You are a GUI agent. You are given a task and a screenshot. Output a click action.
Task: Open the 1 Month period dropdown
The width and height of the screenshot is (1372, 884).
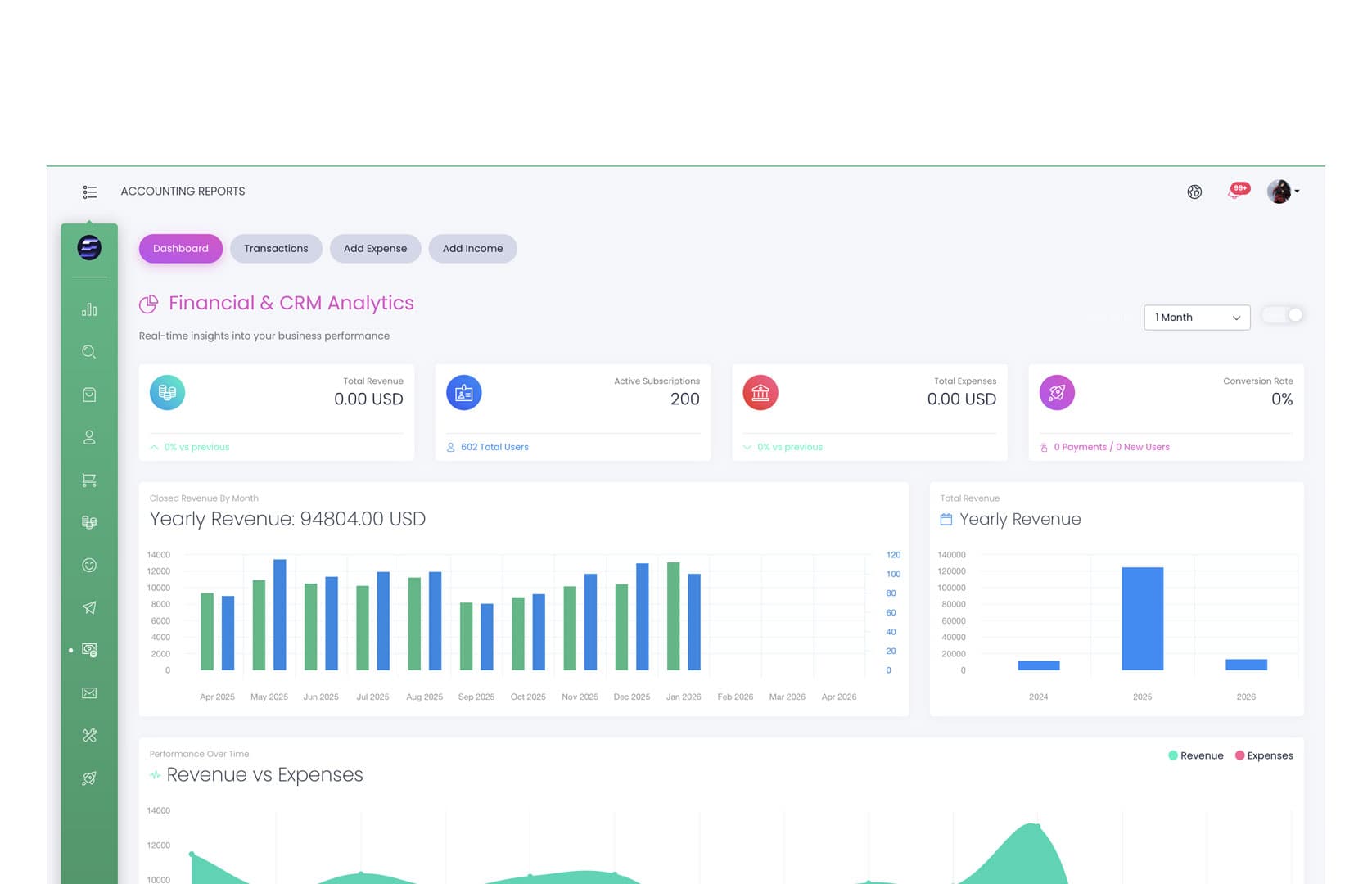pos(1197,318)
